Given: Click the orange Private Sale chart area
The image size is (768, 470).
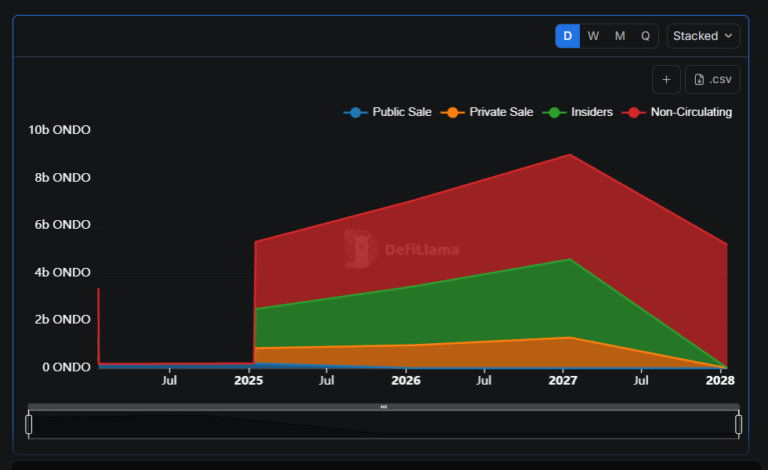Looking at the screenshot, I should [450, 355].
